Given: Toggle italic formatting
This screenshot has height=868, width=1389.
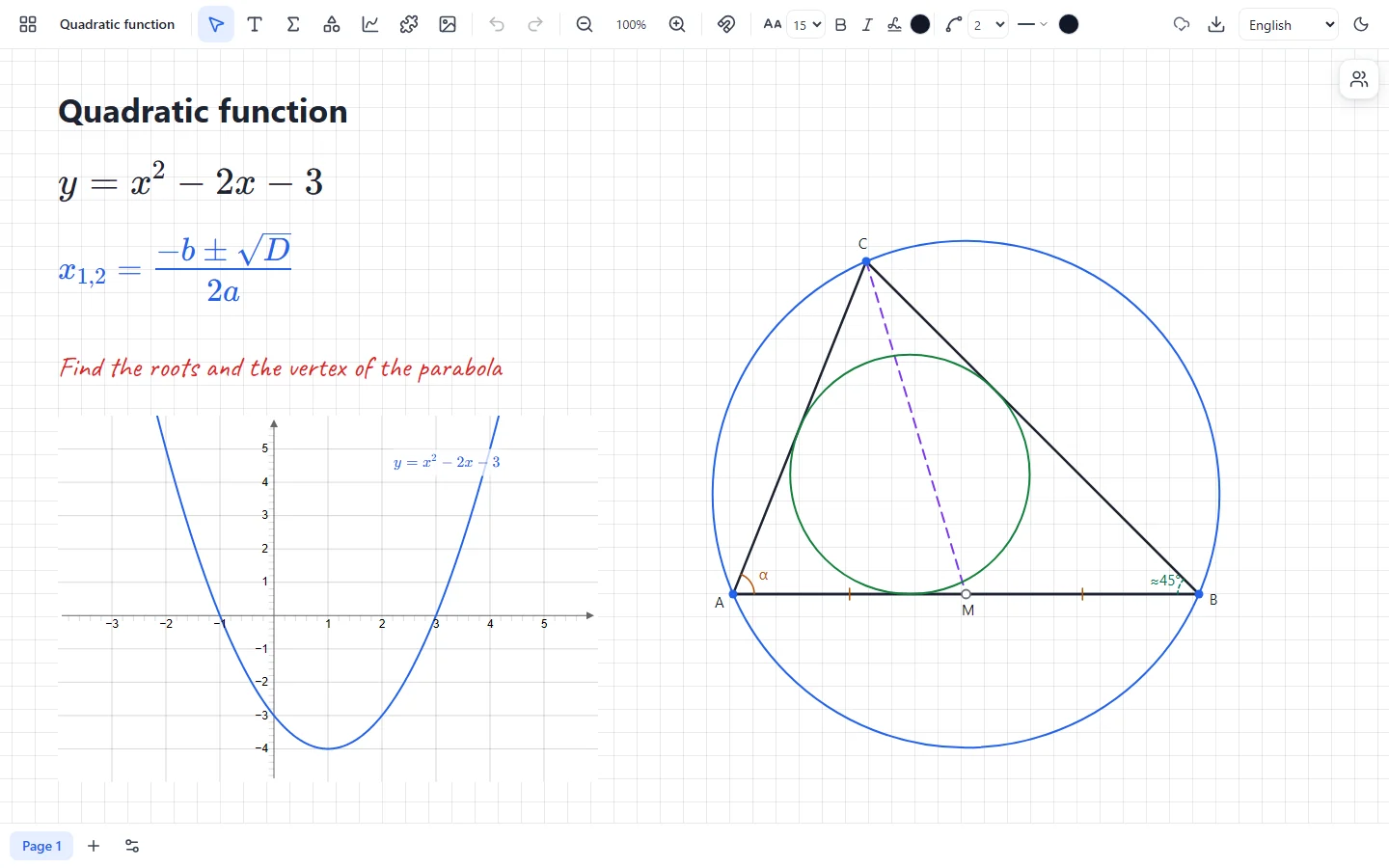Looking at the screenshot, I should 867,25.
